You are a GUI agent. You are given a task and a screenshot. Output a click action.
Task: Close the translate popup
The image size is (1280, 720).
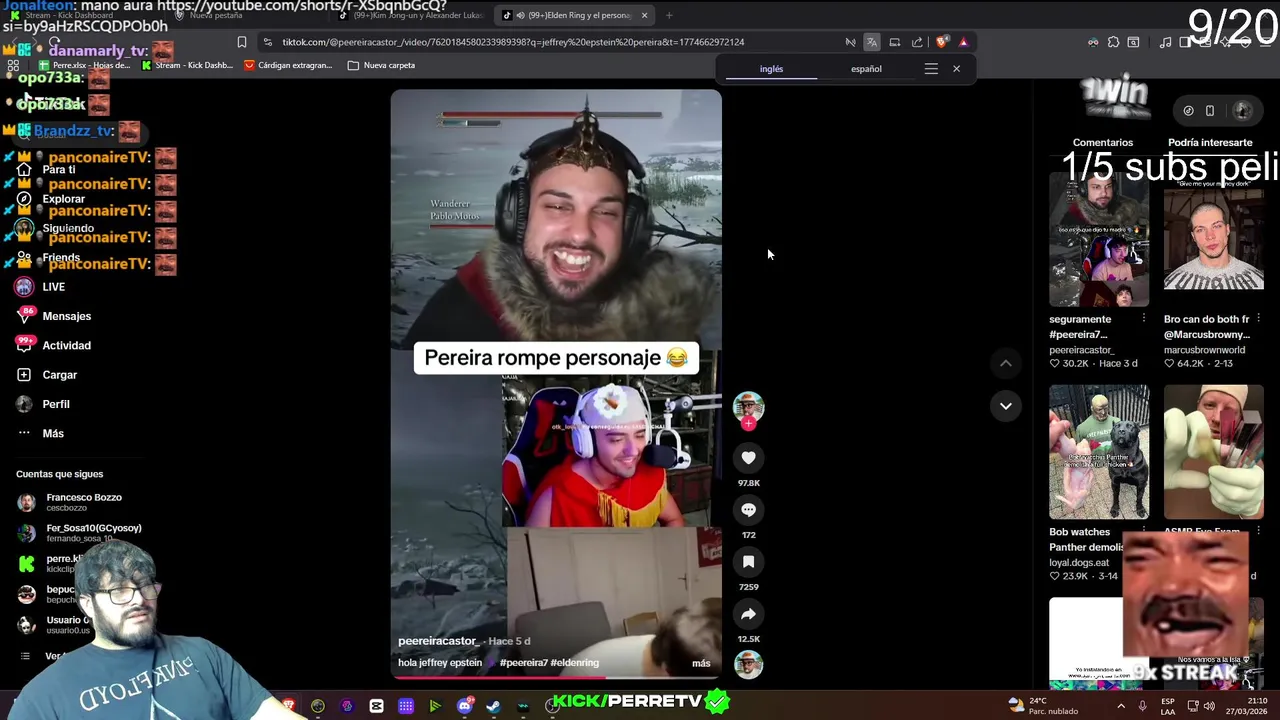click(x=956, y=69)
